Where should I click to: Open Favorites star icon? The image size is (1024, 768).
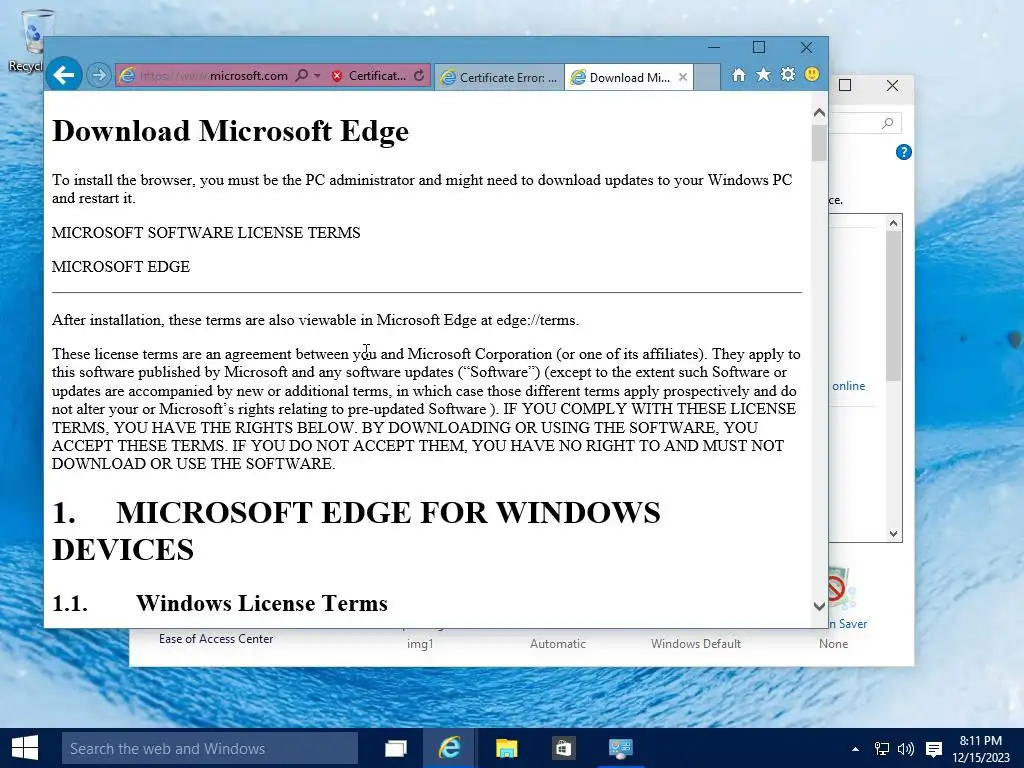(763, 75)
